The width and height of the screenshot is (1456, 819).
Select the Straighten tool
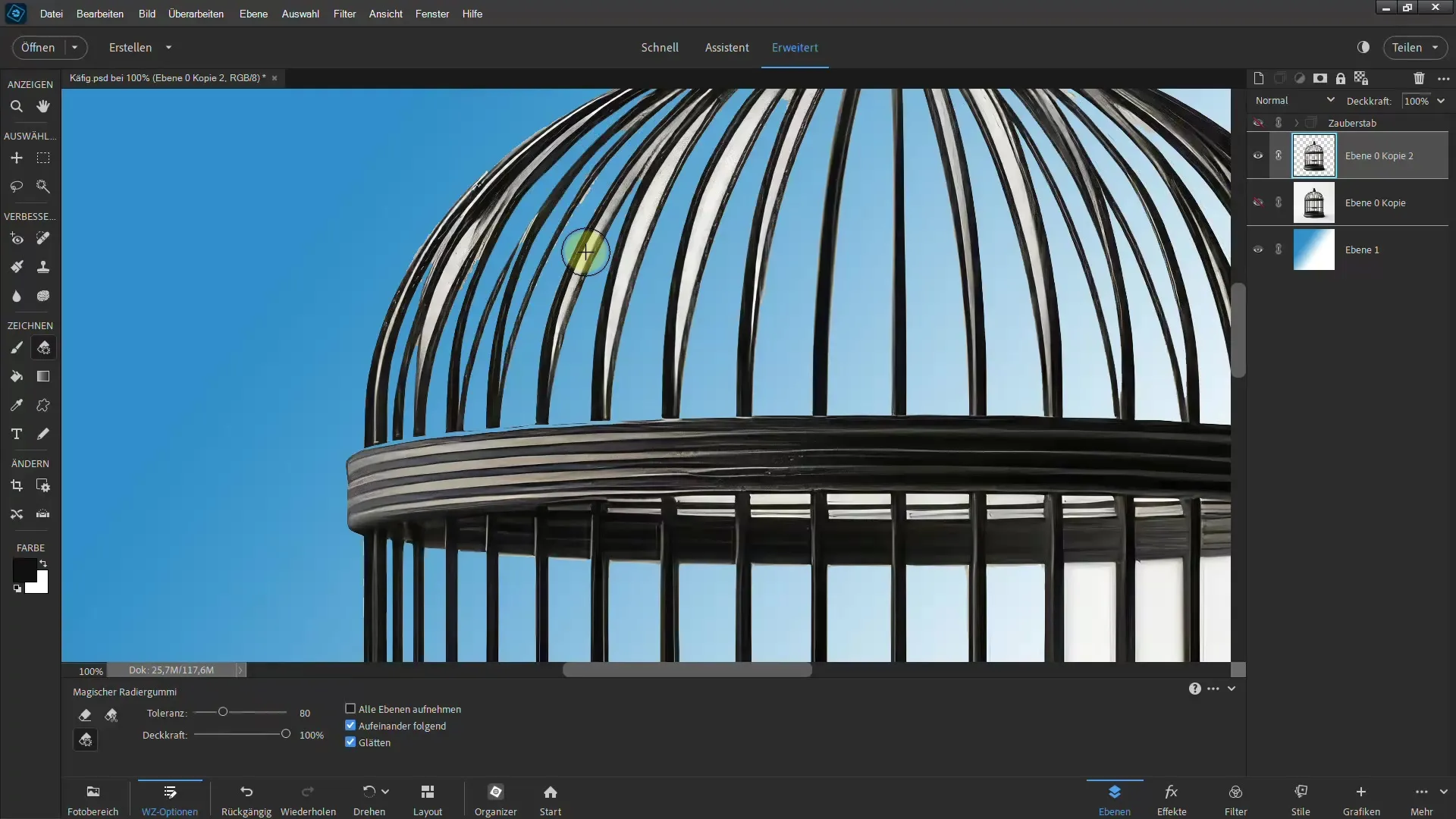(43, 514)
